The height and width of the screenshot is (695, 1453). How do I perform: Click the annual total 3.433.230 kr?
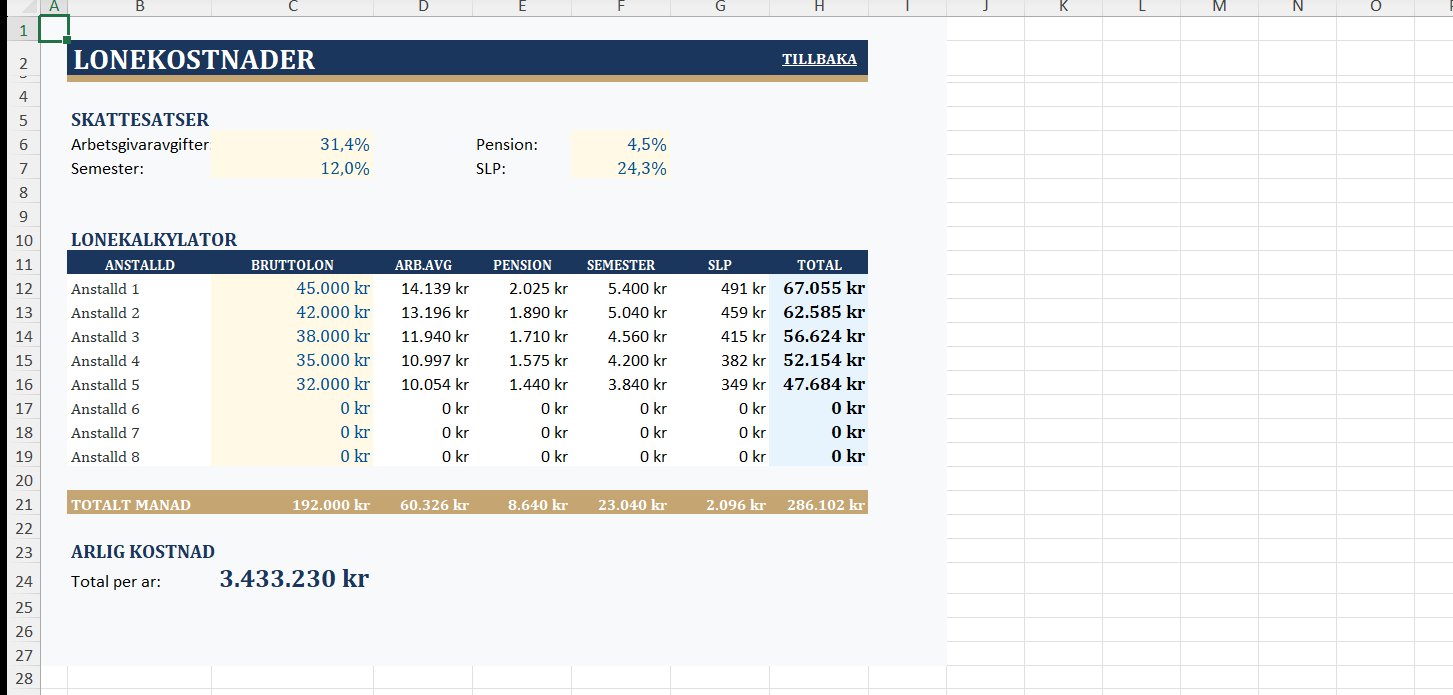pos(294,579)
